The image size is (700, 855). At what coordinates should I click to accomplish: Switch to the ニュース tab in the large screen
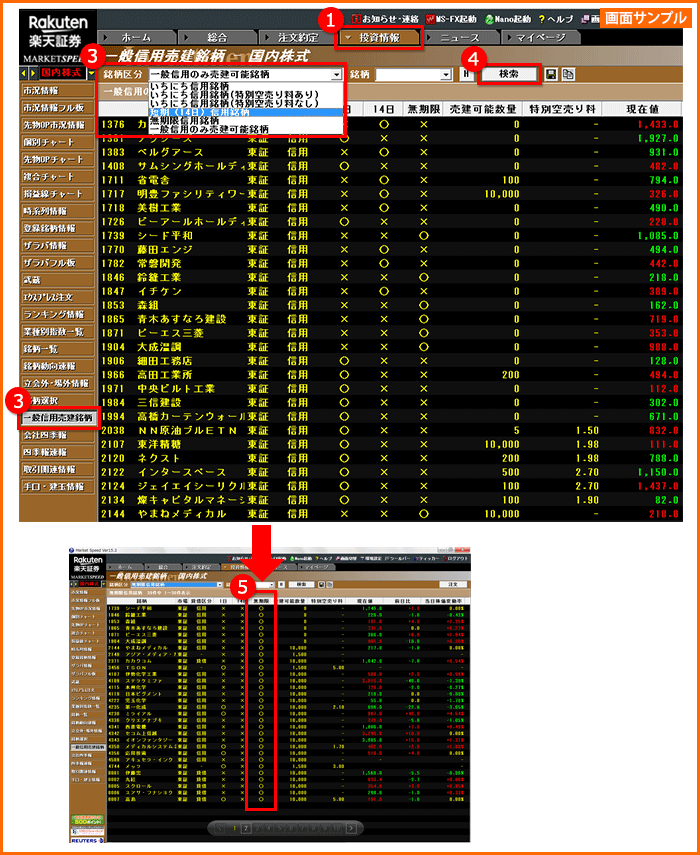pos(460,38)
